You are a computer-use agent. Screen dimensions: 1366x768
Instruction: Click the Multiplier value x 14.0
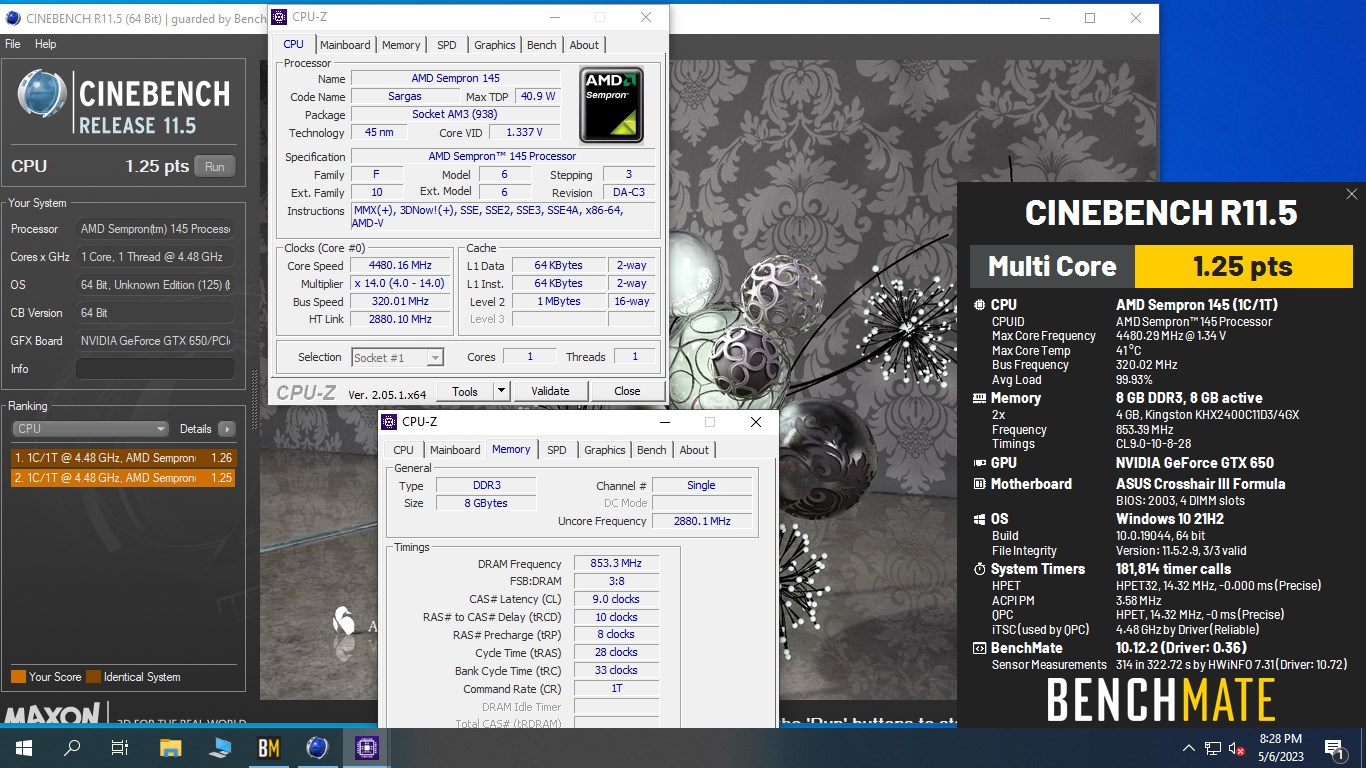401,283
